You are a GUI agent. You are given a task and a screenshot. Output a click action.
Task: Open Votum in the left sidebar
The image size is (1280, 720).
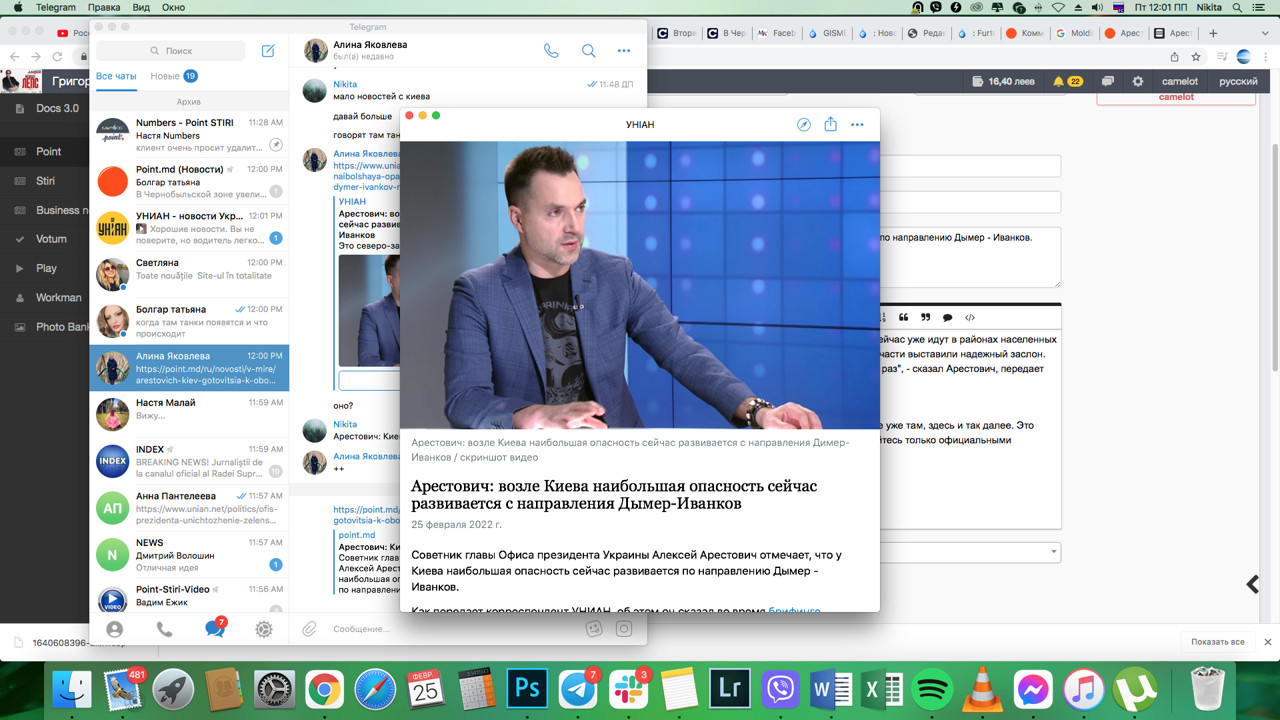click(x=51, y=239)
